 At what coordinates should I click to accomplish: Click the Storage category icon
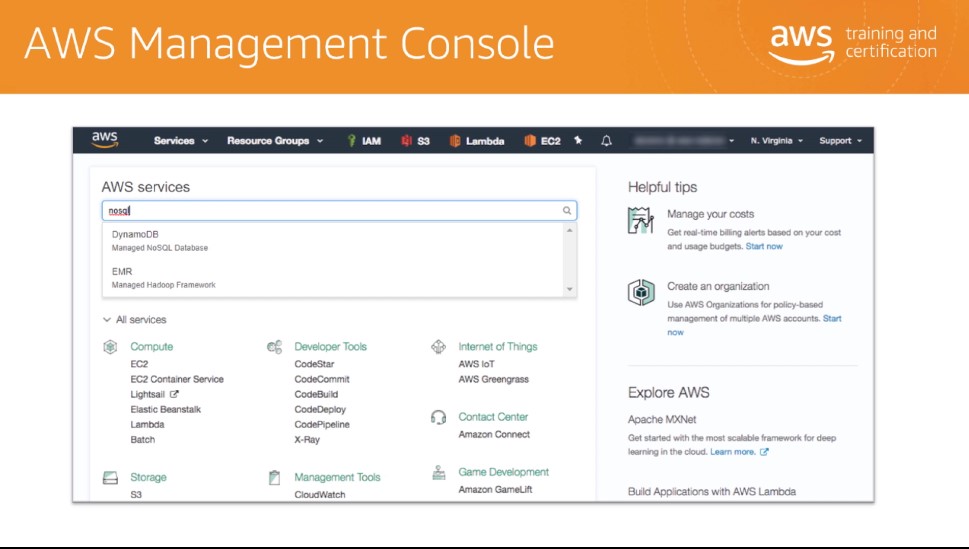click(110, 477)
